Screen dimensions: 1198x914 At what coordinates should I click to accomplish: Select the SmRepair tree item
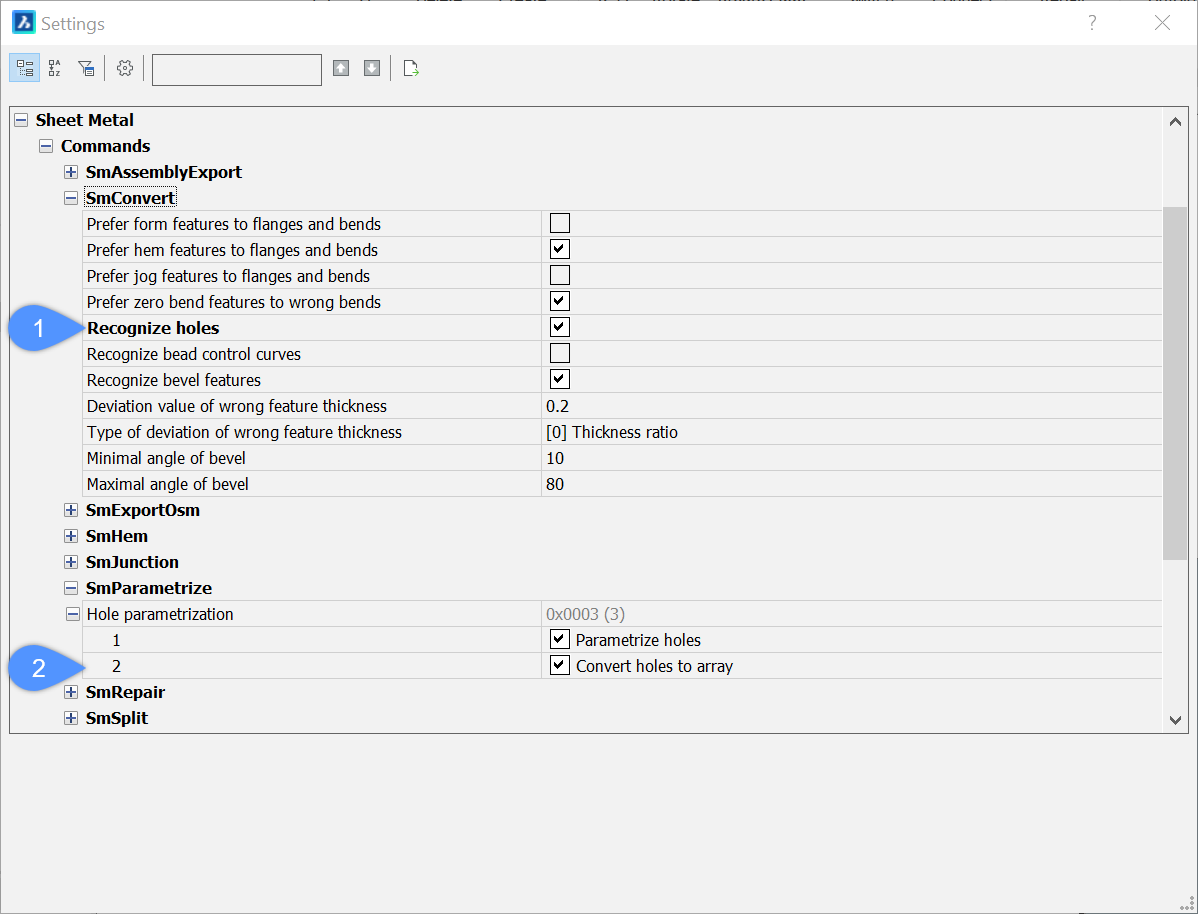(x=125, y=692)
